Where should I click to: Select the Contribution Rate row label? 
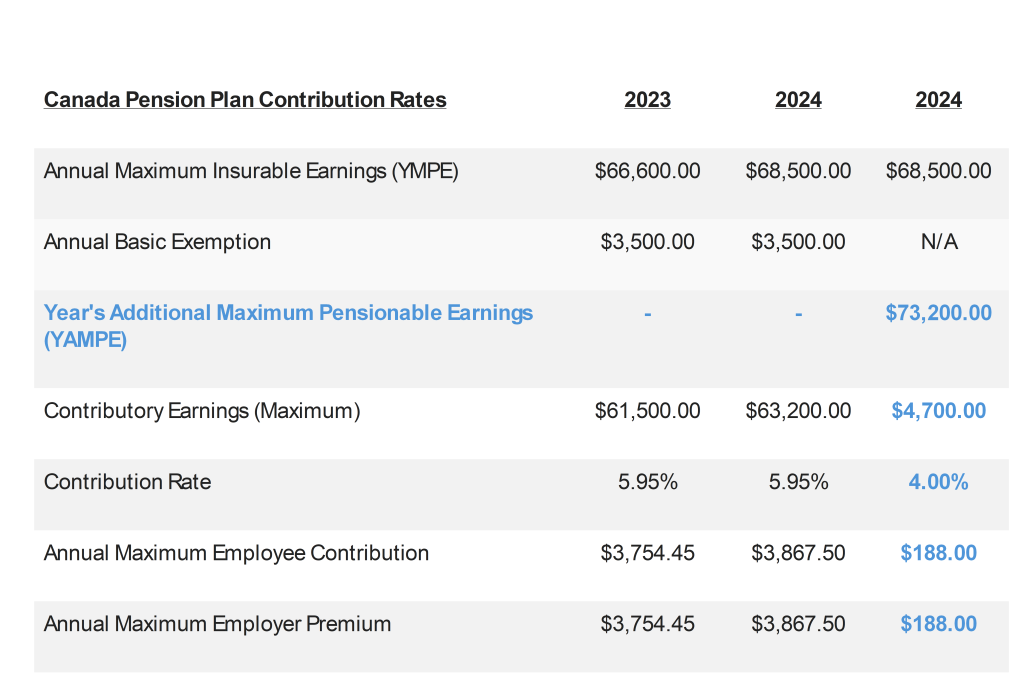tap(127, 482)
